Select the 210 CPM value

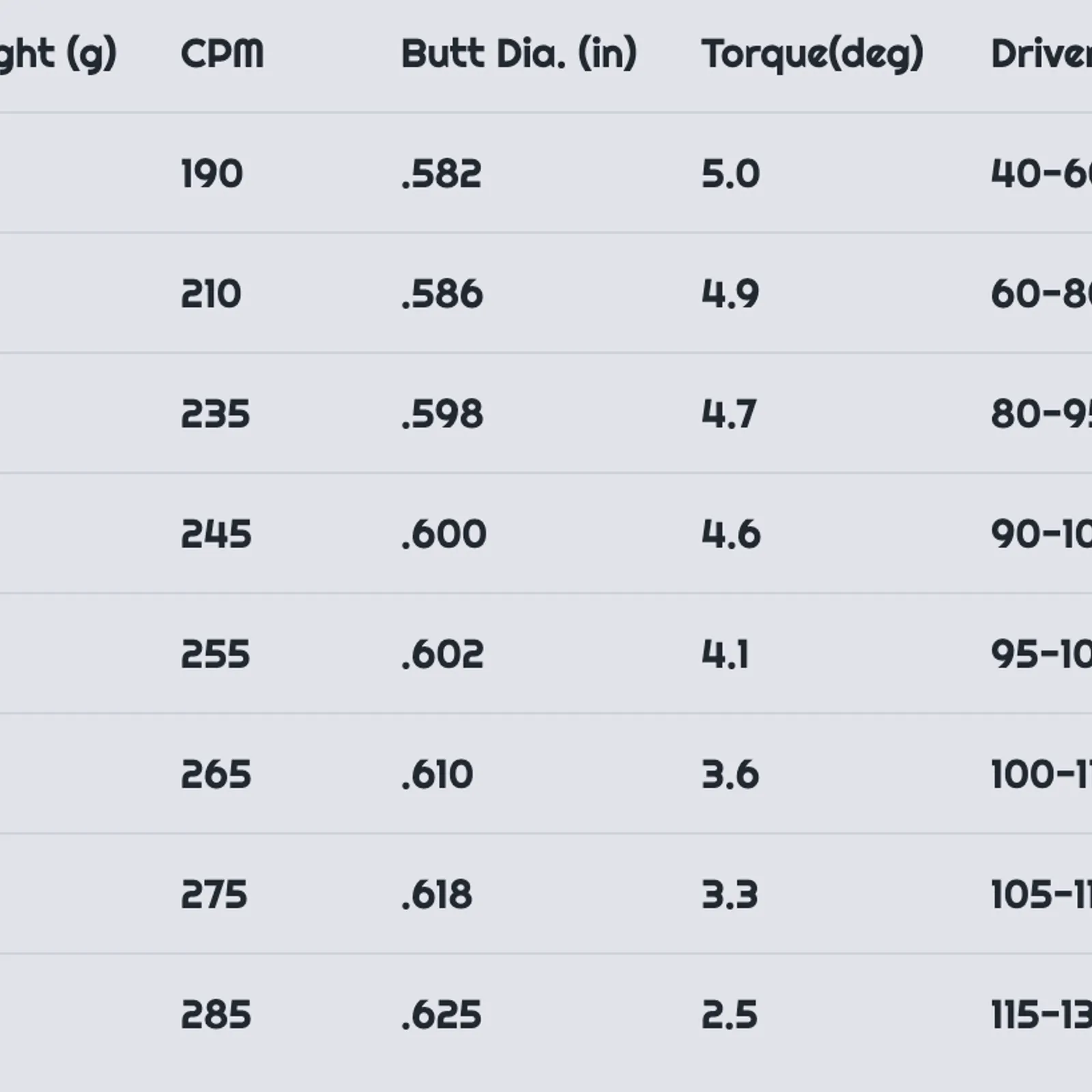point(211,294)
